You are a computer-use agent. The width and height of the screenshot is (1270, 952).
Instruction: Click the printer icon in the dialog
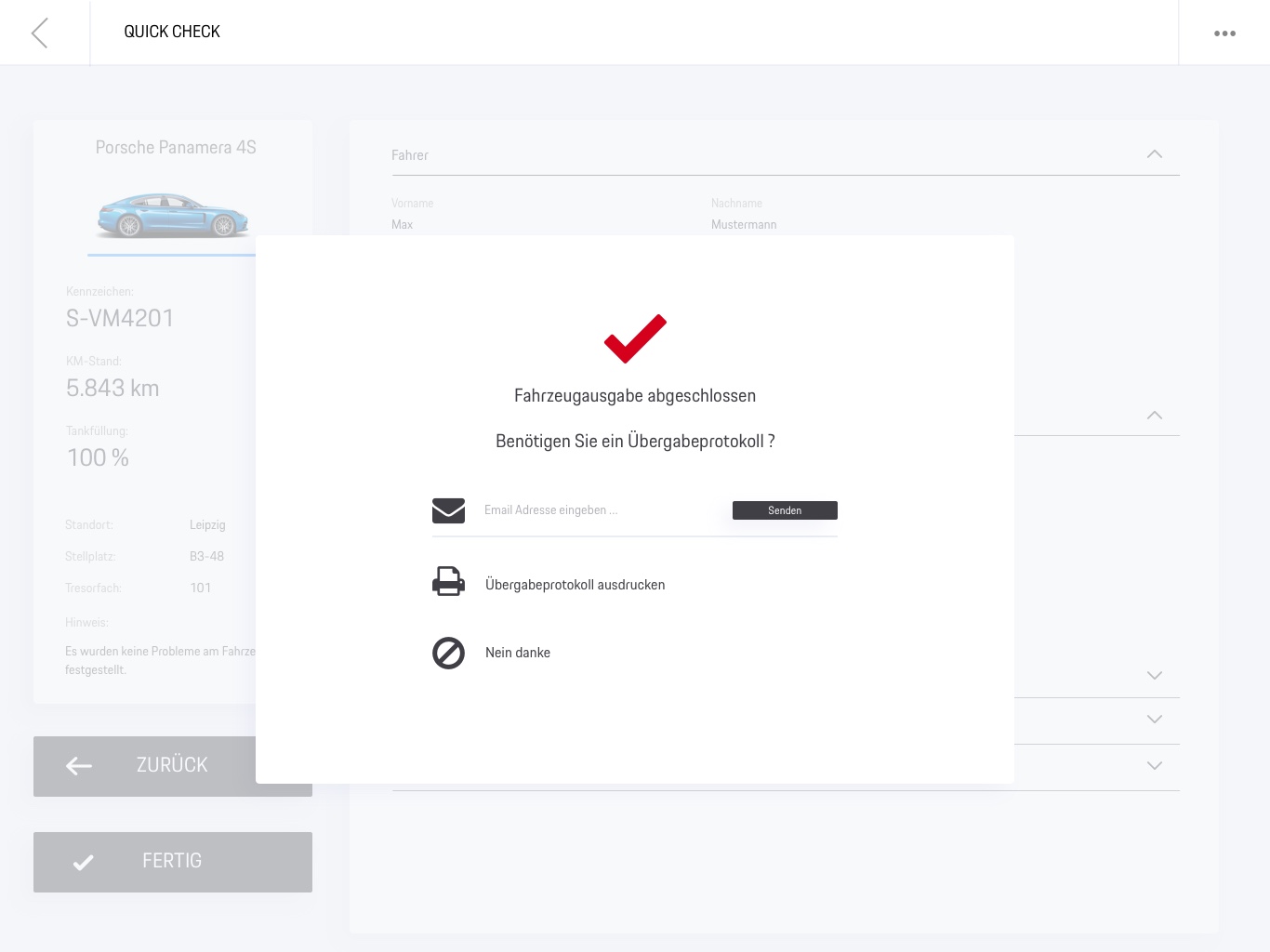[x=448, y=582]
